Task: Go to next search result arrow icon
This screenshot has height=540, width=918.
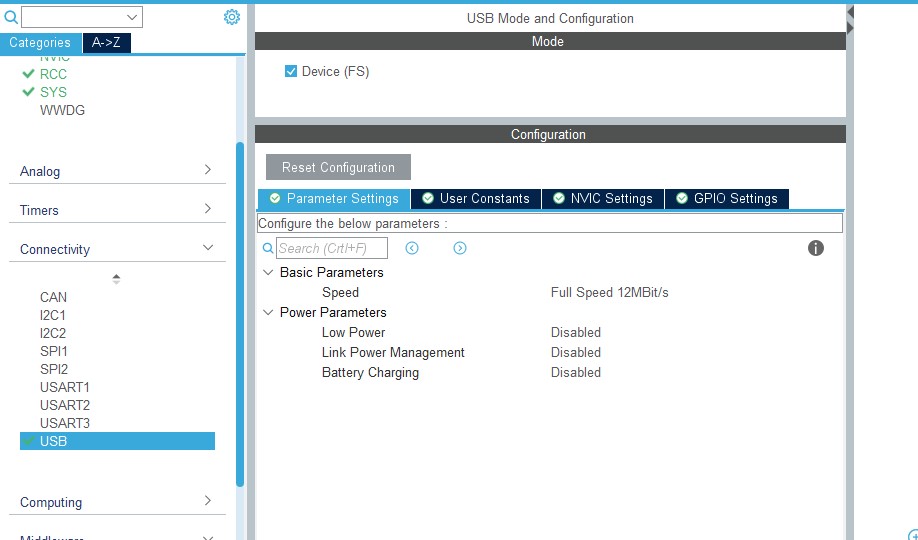Action: click(460, 248)
